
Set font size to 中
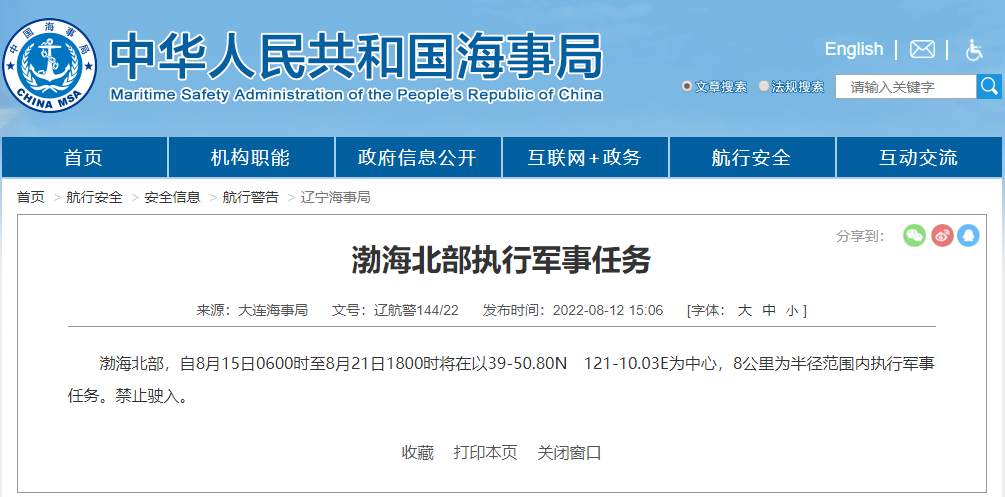(768, 311)
